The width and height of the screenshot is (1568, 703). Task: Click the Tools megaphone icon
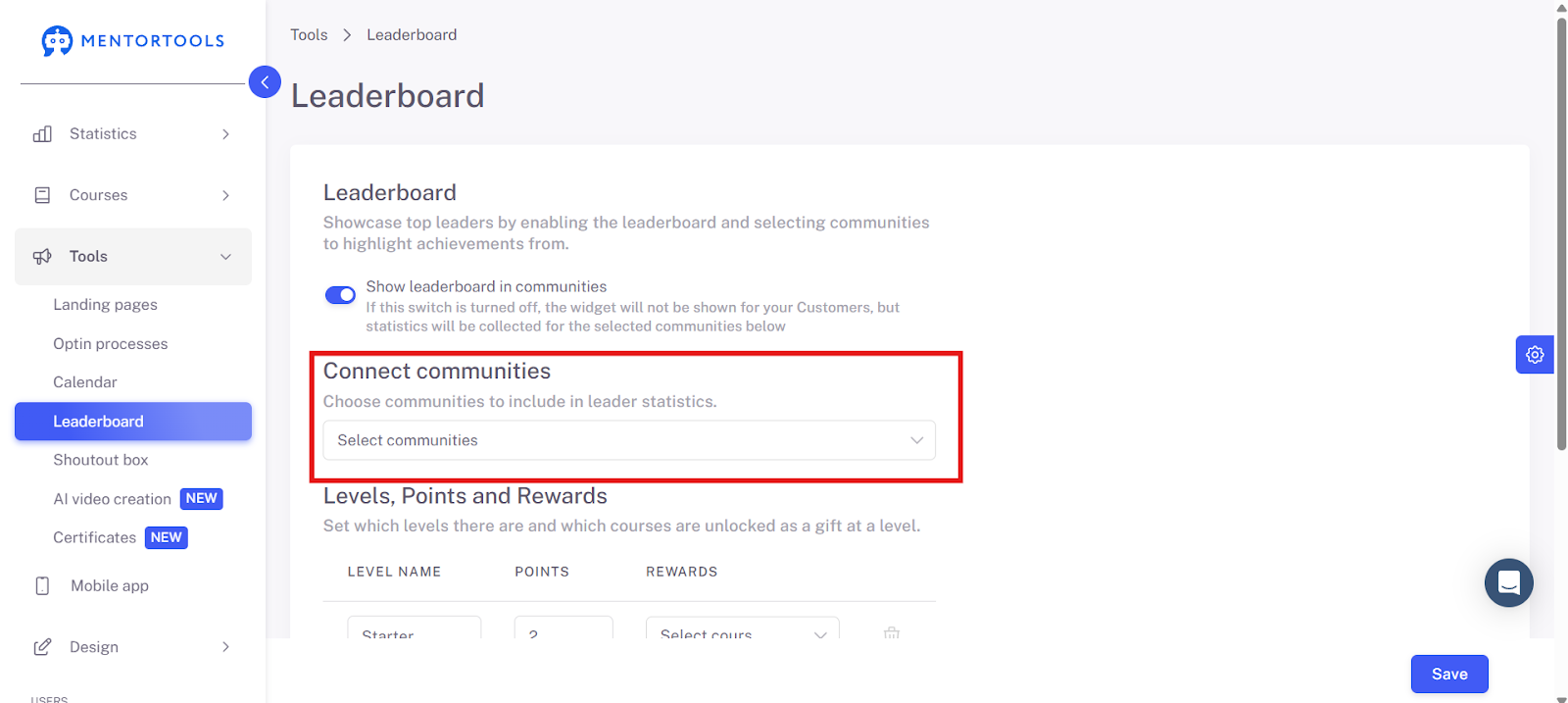pyautogui.click(x=42, y=257)
